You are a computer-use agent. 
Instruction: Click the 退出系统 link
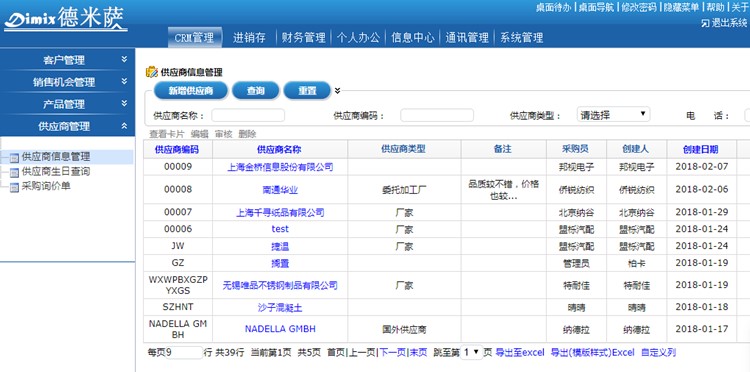coord(729,23)
